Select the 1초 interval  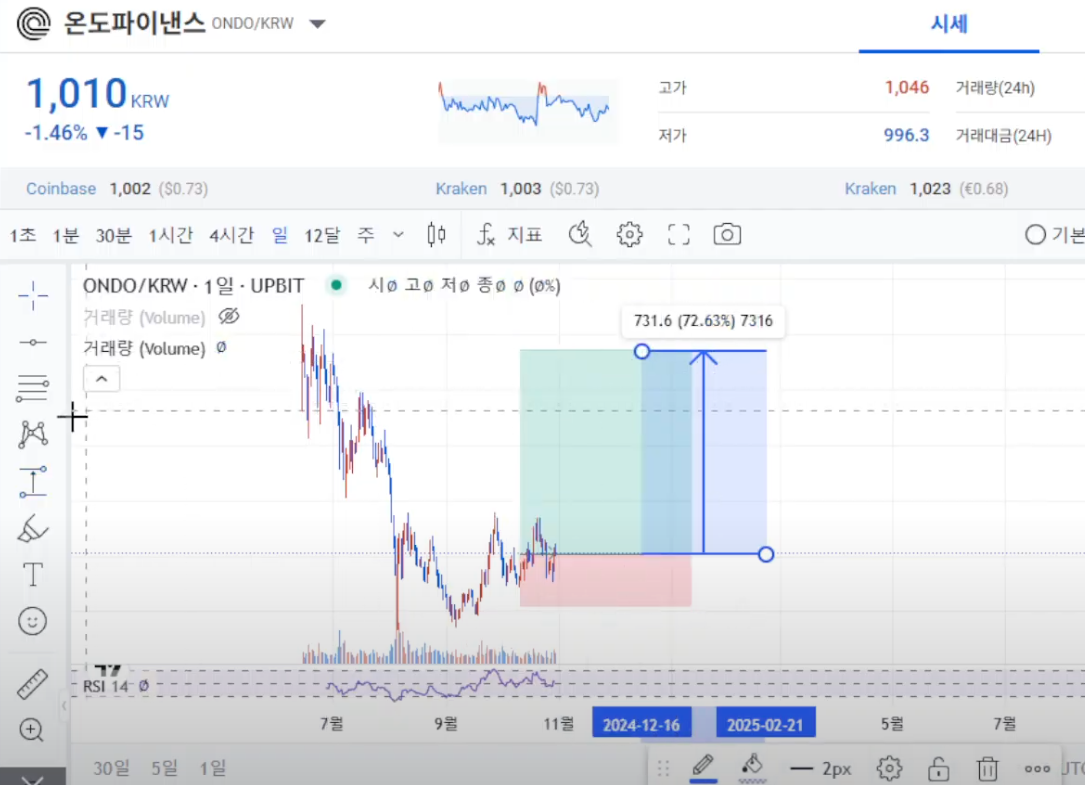(23, 235)
